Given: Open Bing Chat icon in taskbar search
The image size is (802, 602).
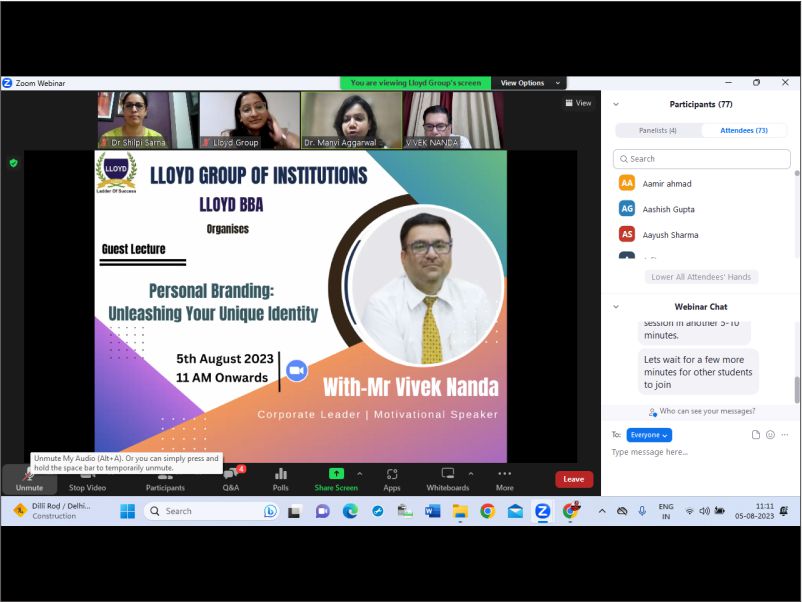Looking at the screenshot, I should click(271, 511).
